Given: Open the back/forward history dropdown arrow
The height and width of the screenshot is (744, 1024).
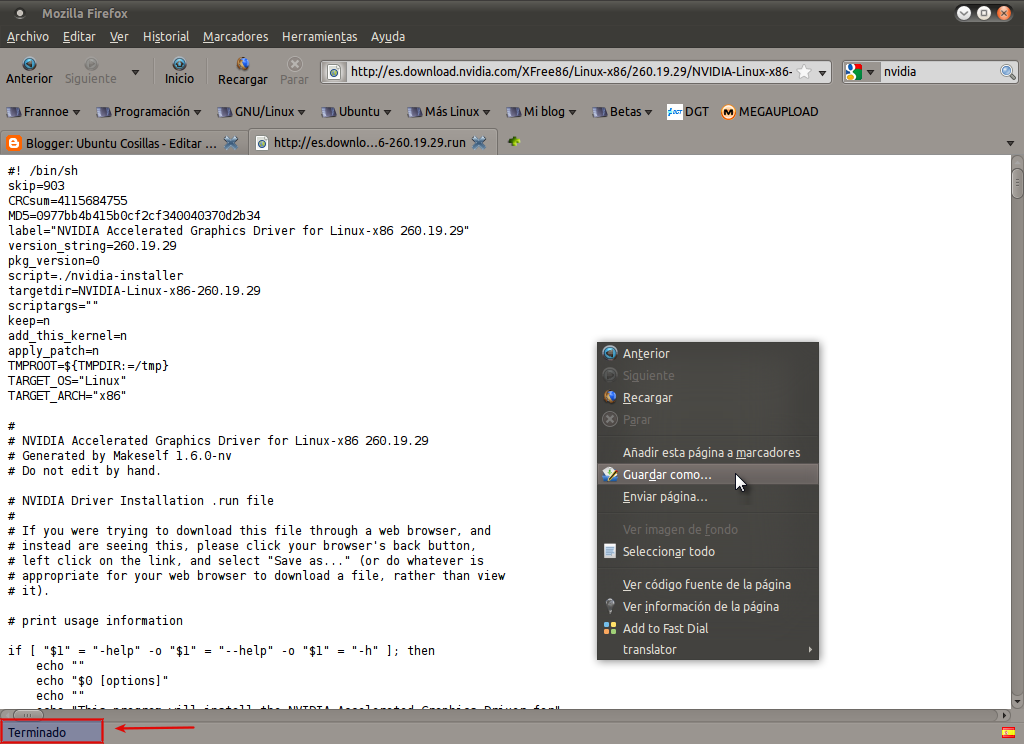Looking at the screenshot, I should [135, 72].
